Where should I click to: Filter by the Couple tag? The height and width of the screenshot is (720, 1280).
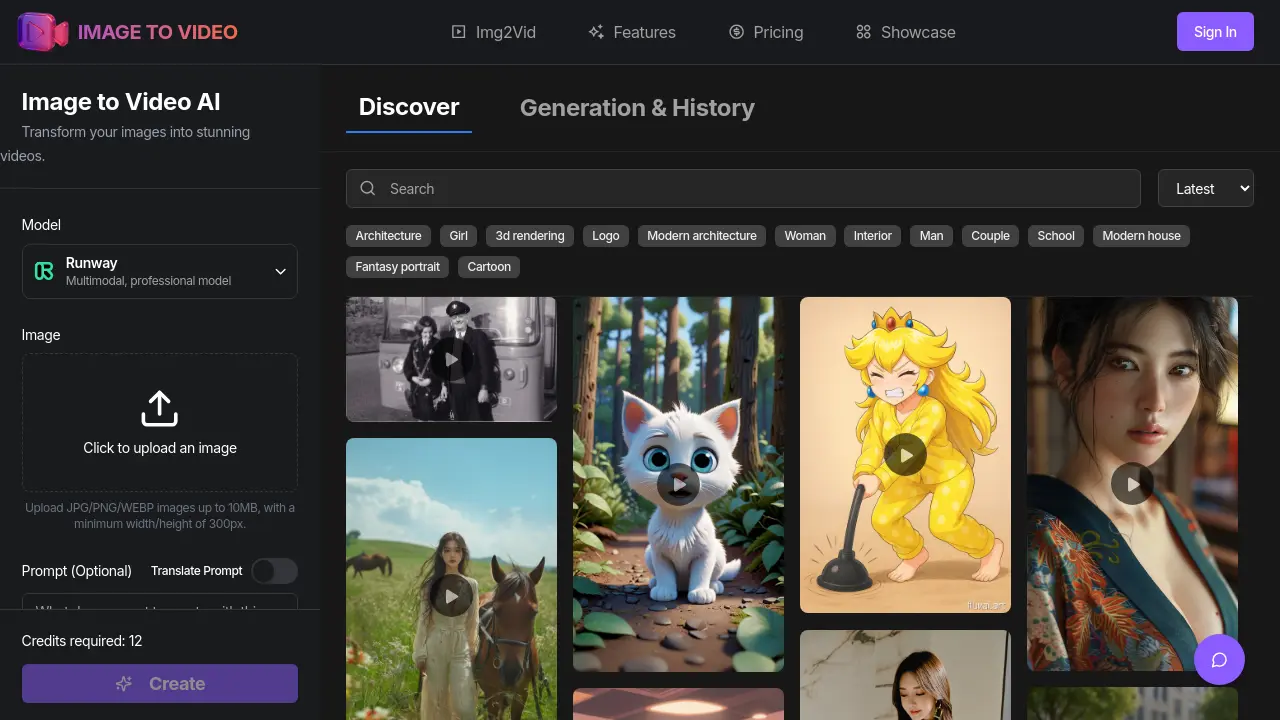click(x=991, y=236)
